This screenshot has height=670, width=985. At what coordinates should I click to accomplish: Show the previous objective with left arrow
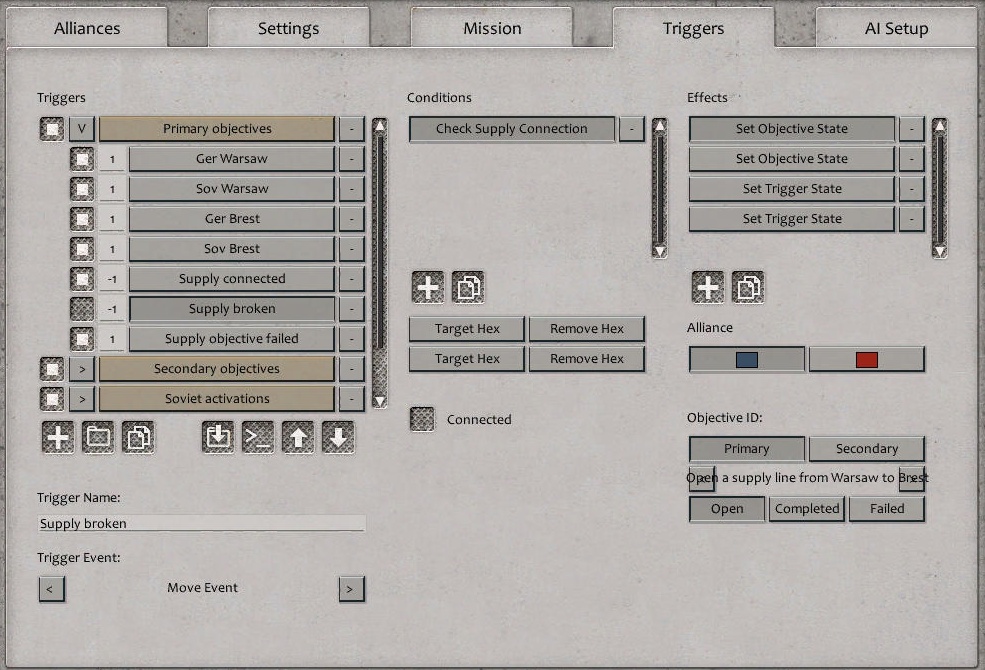(x=702, y=478)
